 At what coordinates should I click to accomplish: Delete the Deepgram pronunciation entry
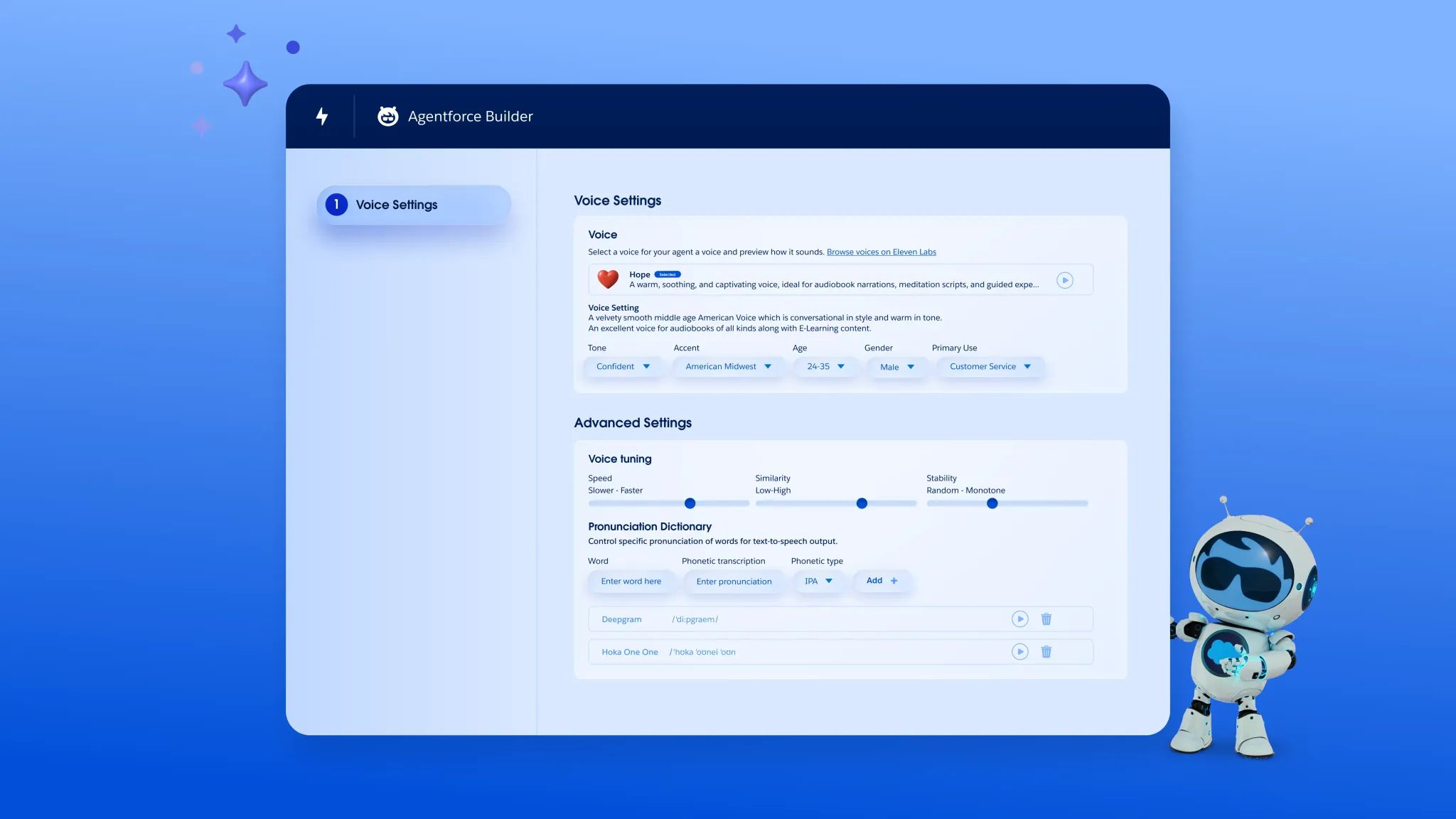pos(1046,619)
